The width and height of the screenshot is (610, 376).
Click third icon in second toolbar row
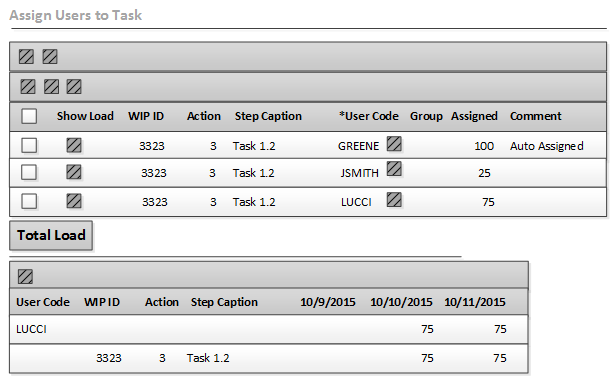click(74, 86)
